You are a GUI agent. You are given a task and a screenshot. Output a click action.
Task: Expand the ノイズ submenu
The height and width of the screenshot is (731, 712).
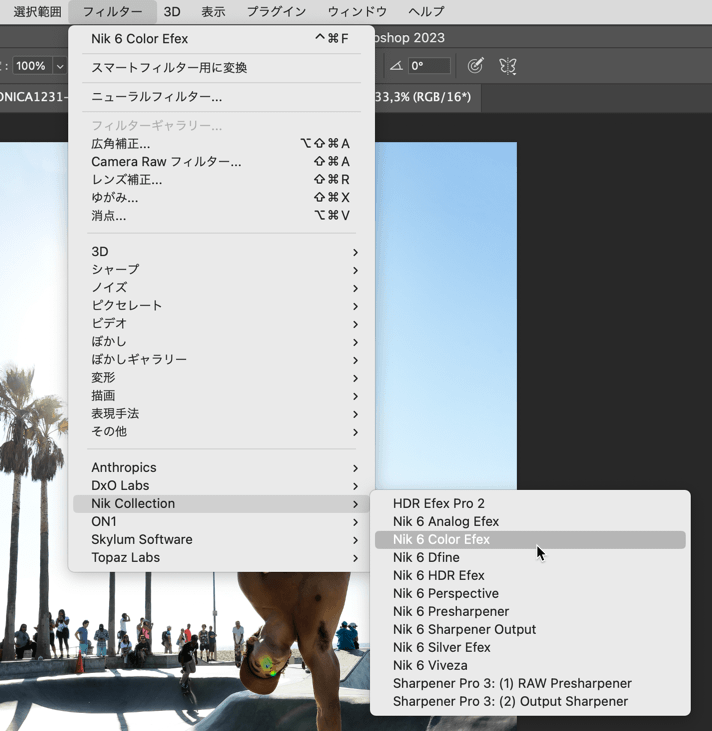click(x=221, y=288)
